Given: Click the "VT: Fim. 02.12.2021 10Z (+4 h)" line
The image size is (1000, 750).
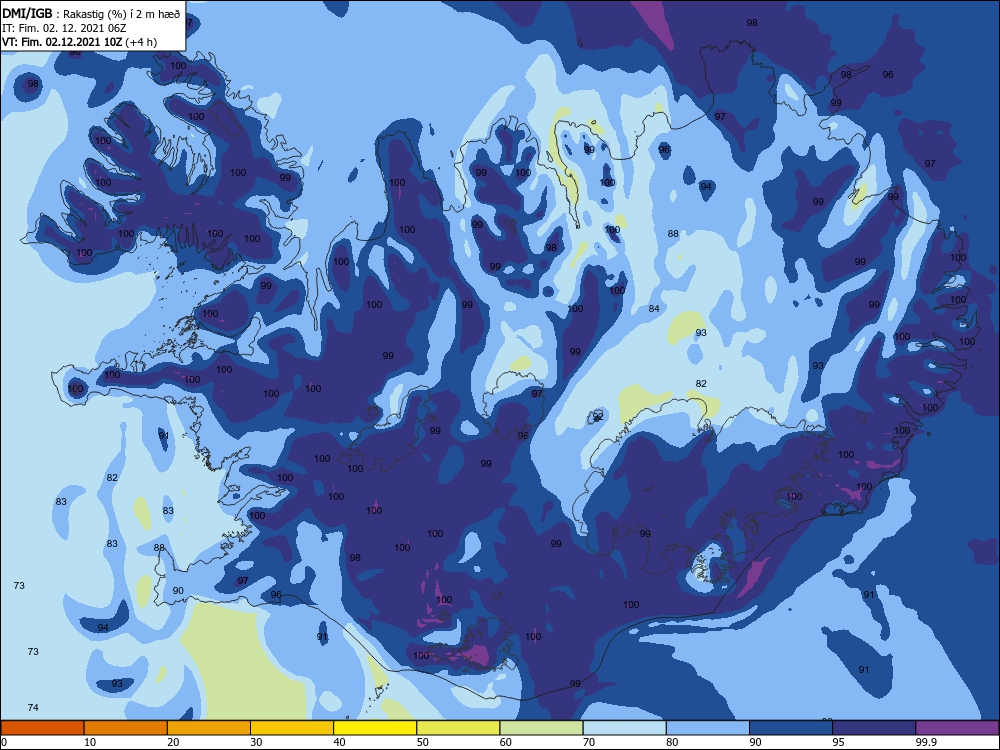Looking at the screenshot, I should tap(80, 42).
